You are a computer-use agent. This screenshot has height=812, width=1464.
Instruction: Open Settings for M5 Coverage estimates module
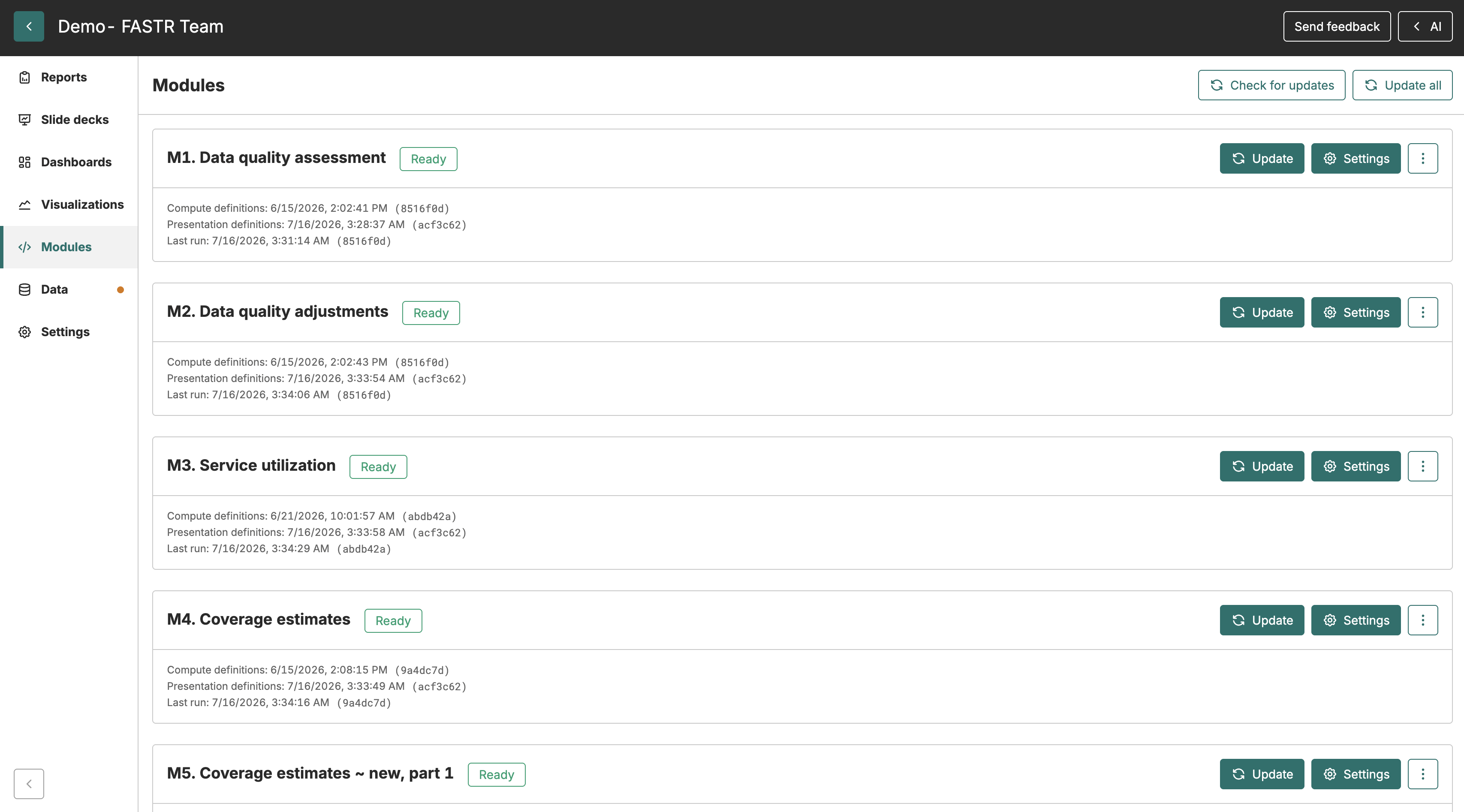(x=1356, y=774)
